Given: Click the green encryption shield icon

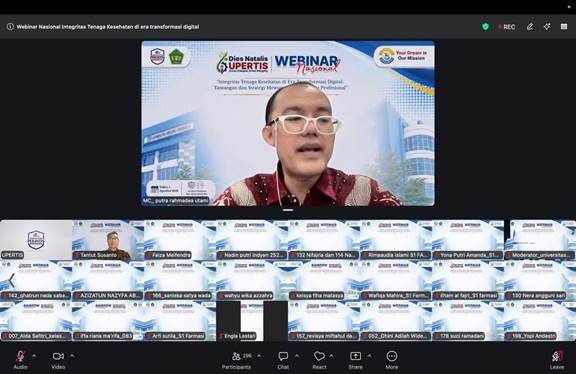Looking at the screenshot, I should pos(485,26).
